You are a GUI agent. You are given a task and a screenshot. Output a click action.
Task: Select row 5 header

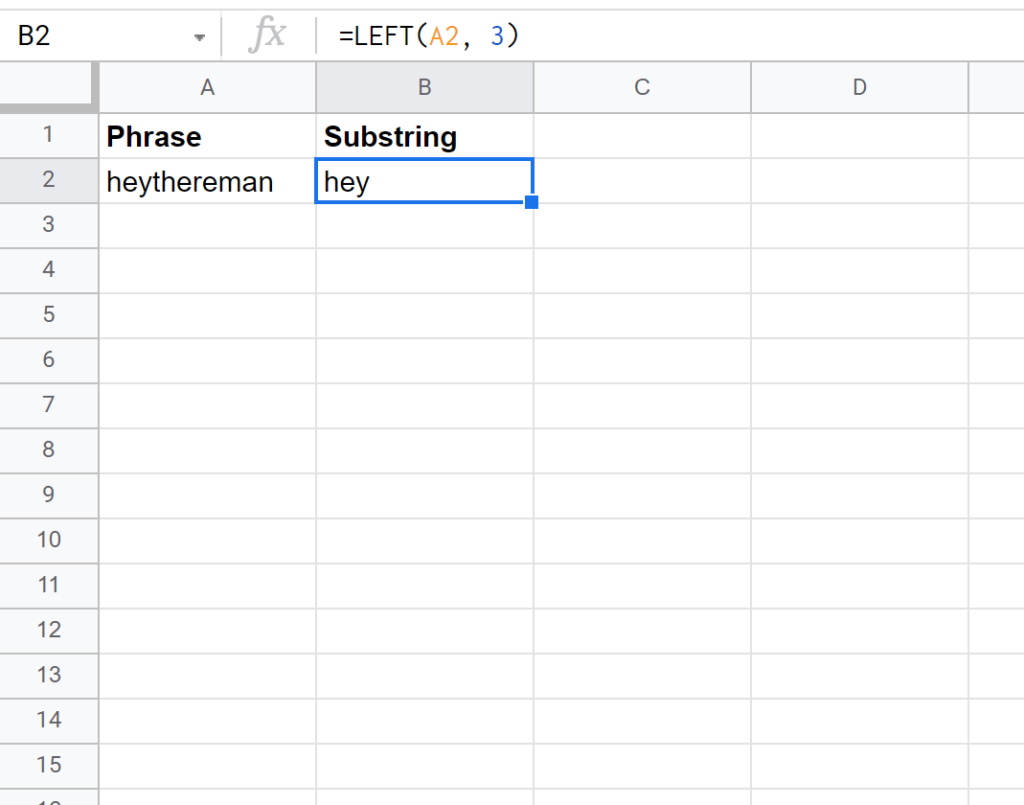(49, 315)
